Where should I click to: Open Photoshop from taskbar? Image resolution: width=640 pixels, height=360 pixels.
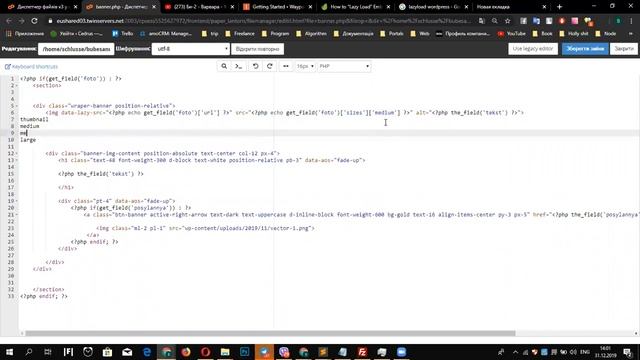click(x=244, y=352)
